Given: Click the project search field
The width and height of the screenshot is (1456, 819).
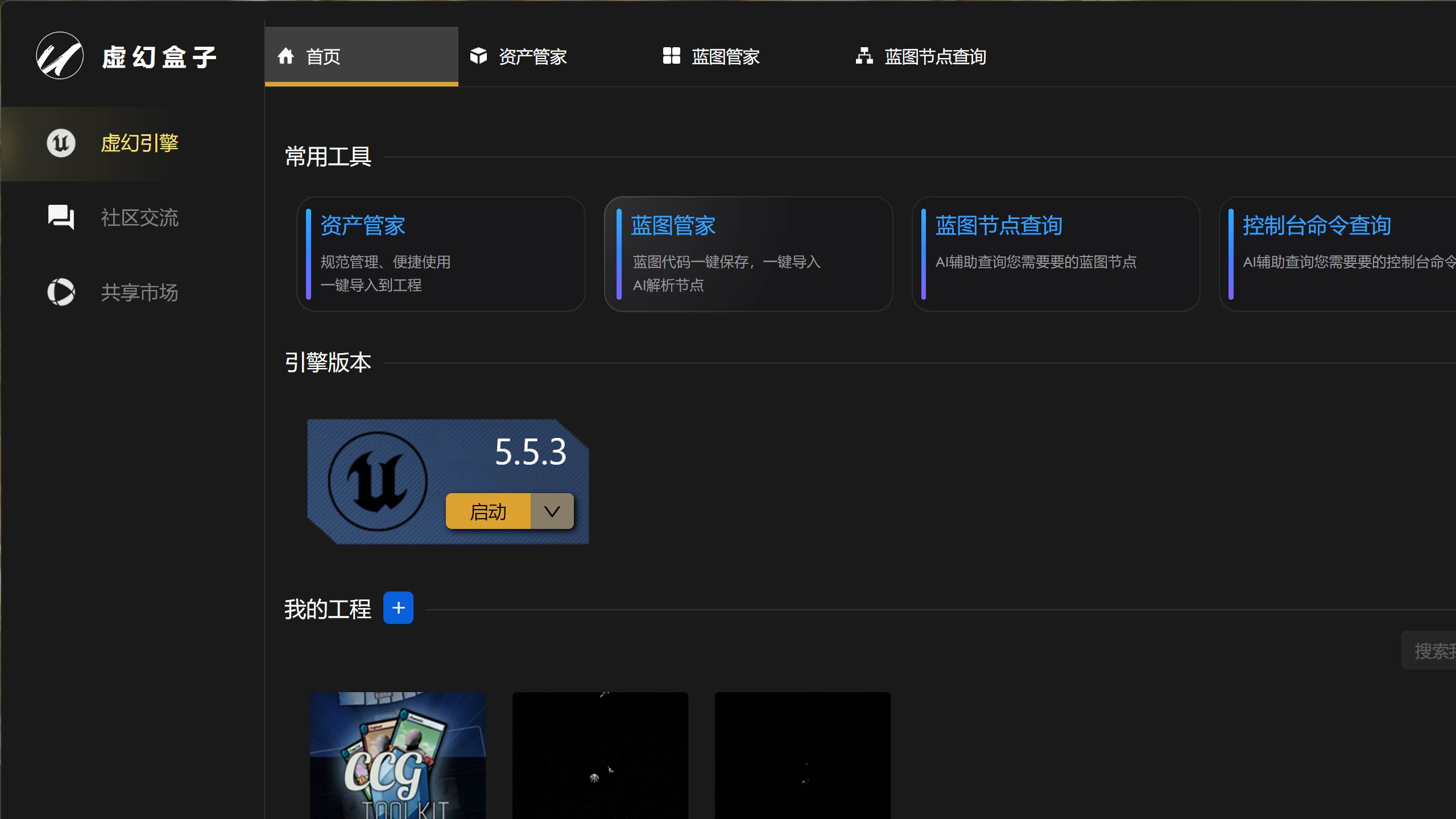Looking at the screenshot, I should pos(1429,650).
